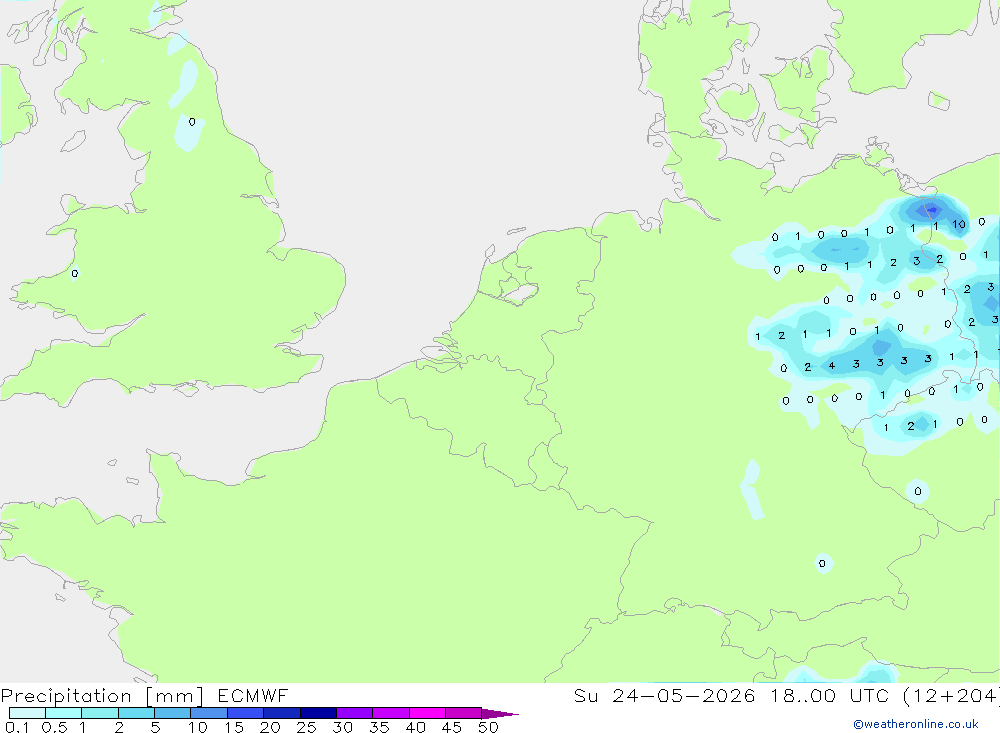Click the 'Precipitation [mm]' title text
The image size is (1000, 733).
(102, 696)
